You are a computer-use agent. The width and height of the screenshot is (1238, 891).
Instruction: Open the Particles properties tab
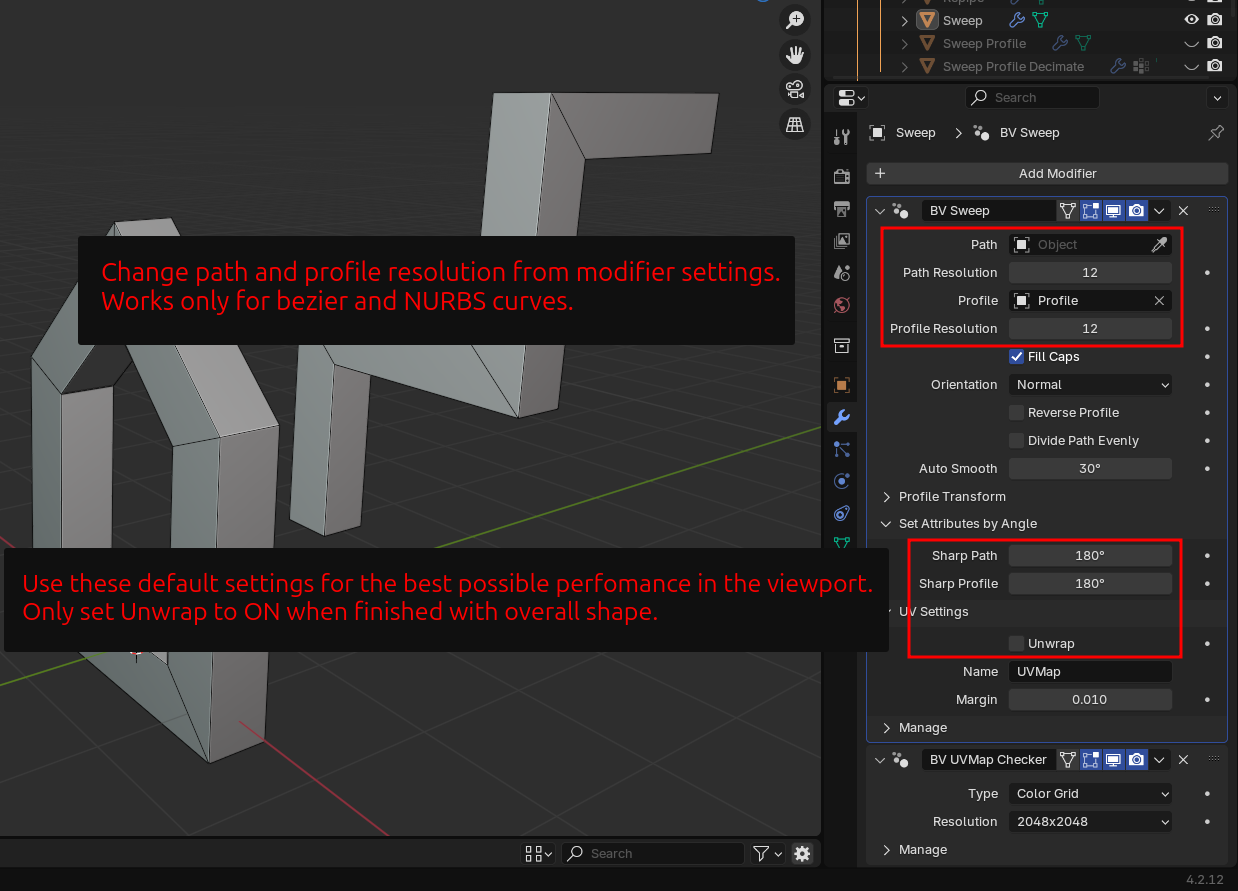[842, 449]
